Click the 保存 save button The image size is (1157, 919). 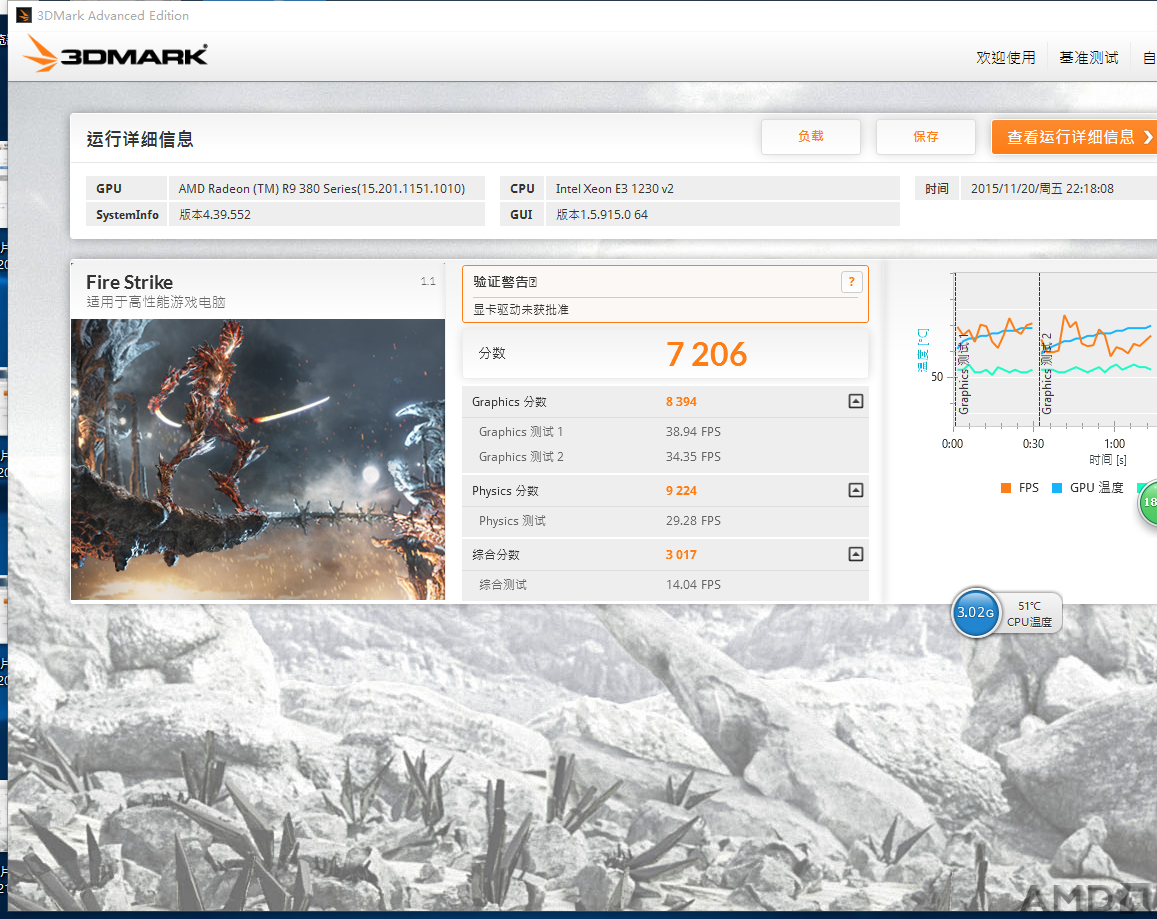[926, 137]
